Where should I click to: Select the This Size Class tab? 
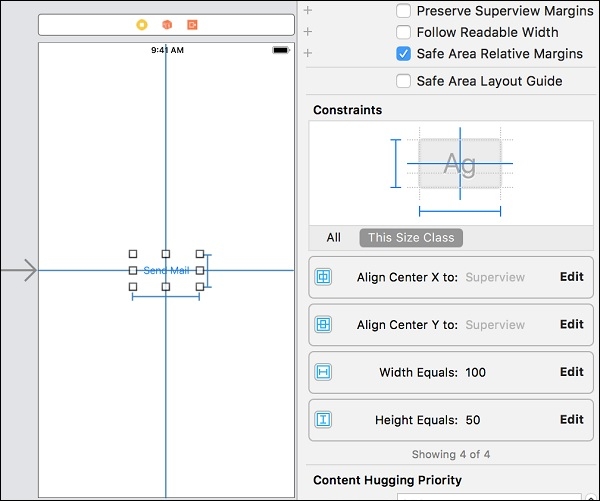[x=411, y=238]
